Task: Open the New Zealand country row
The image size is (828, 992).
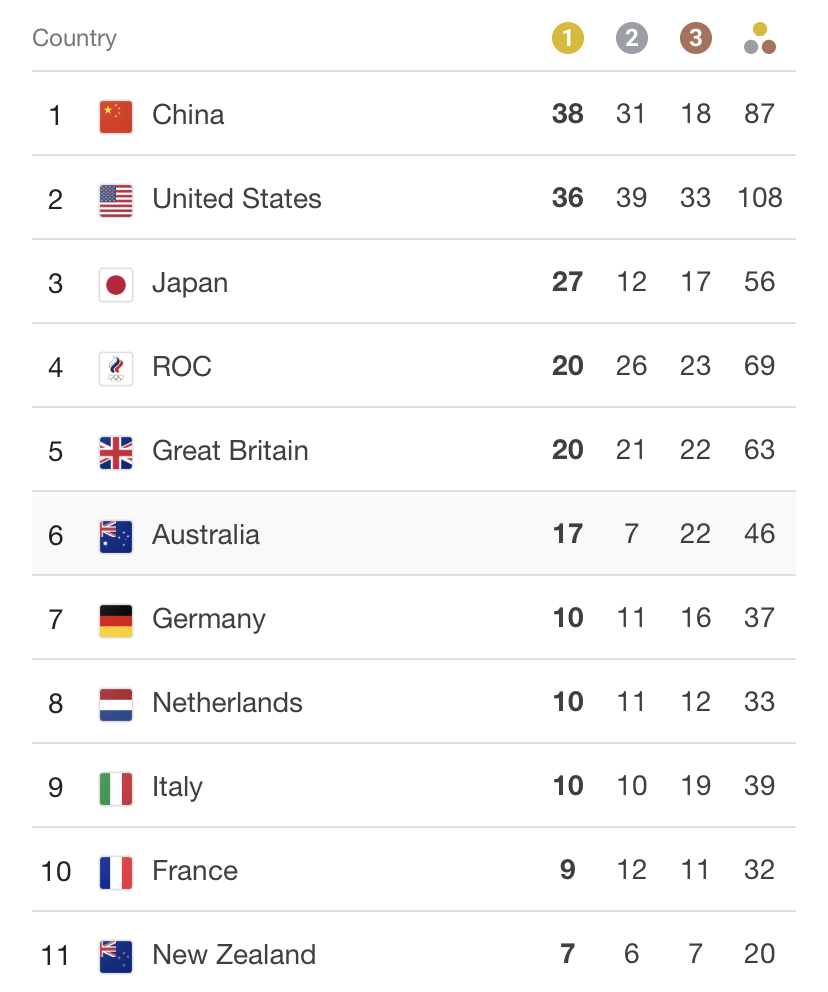Action: point(414,954)
